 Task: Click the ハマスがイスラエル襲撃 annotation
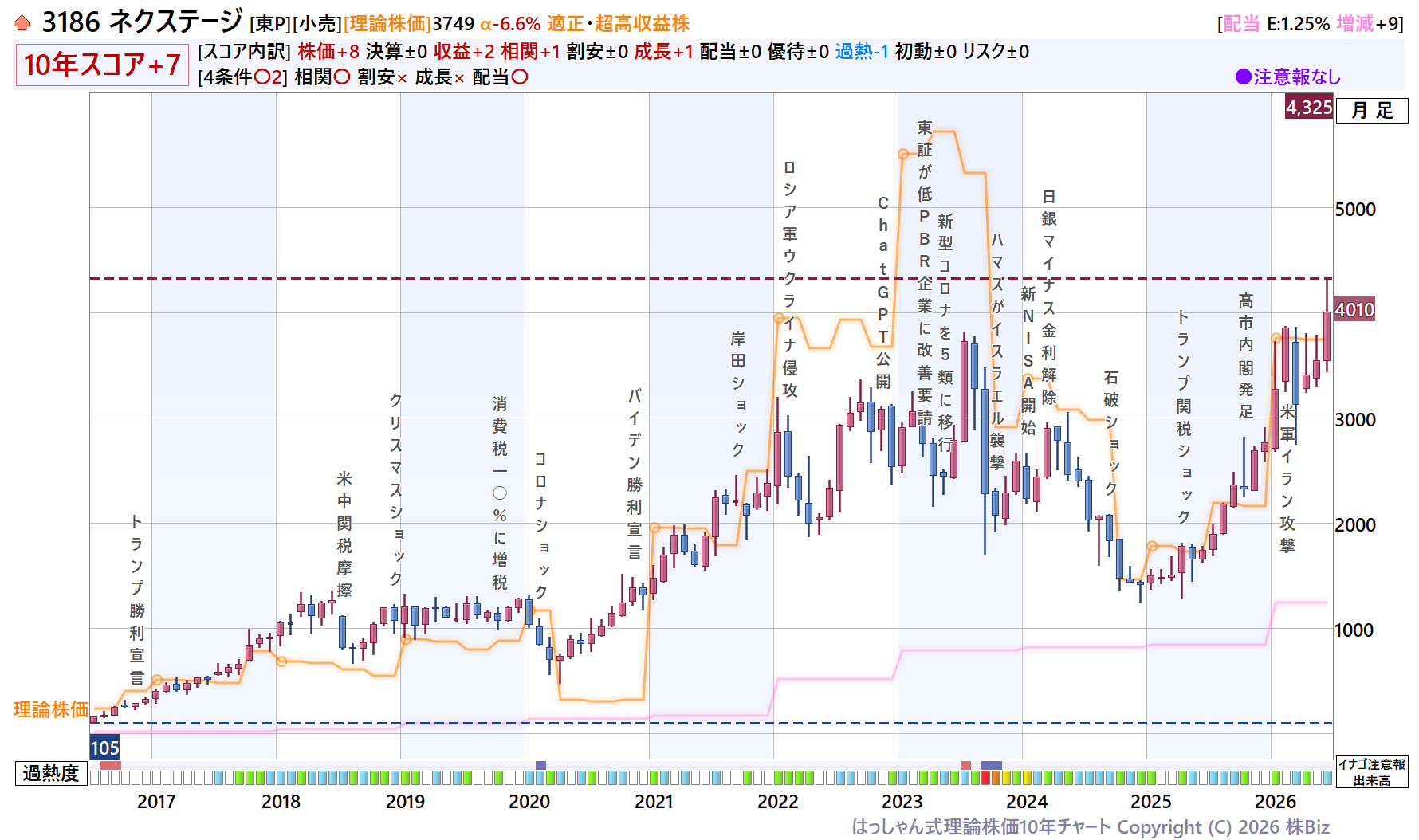[x=997, y=351]
